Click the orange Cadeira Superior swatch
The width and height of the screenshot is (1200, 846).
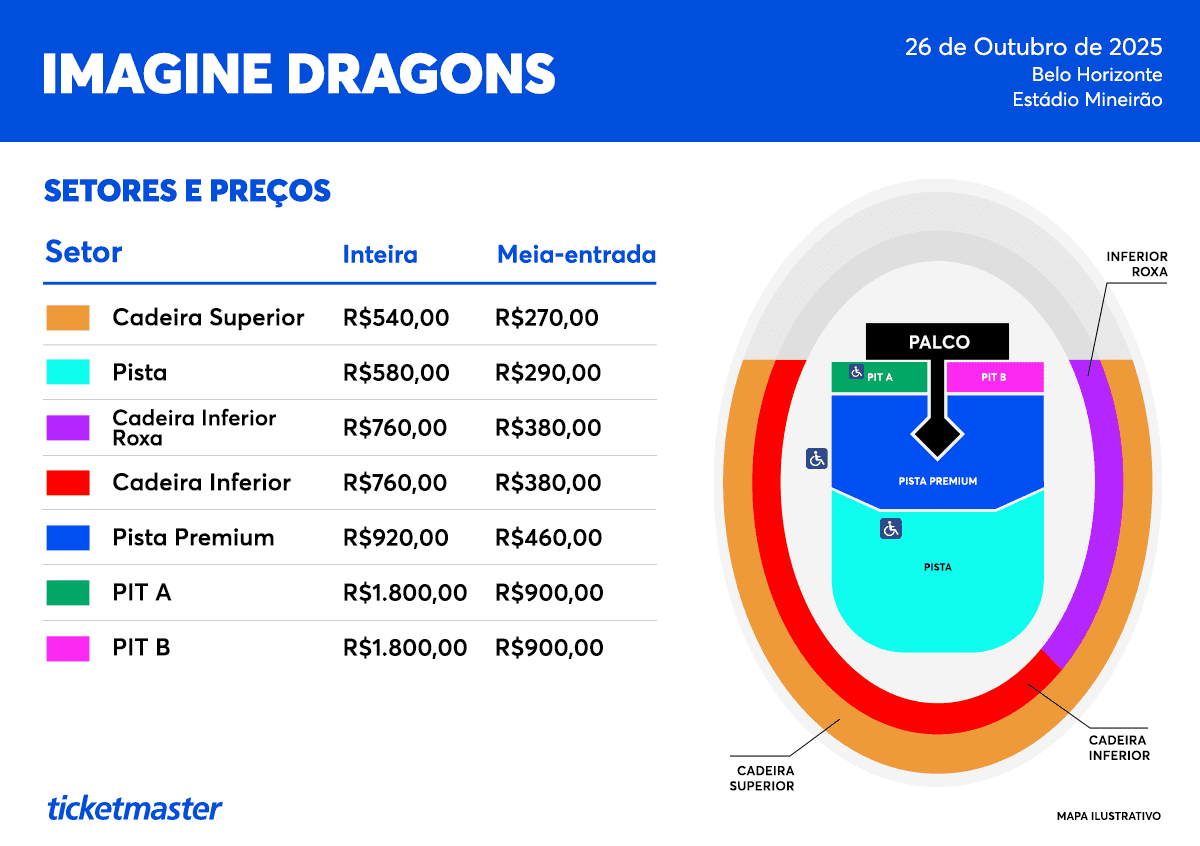(x=68, y=318)
